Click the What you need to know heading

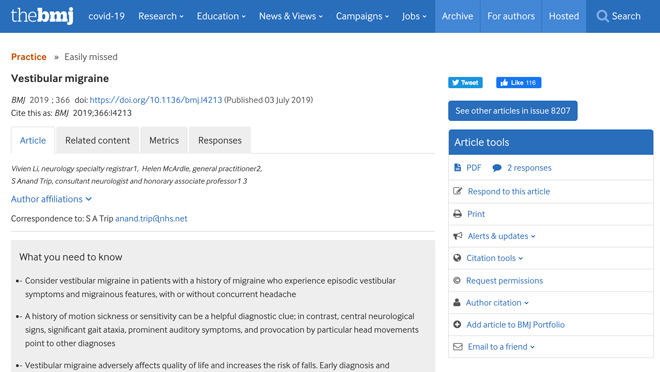click(x=71, y=257)
